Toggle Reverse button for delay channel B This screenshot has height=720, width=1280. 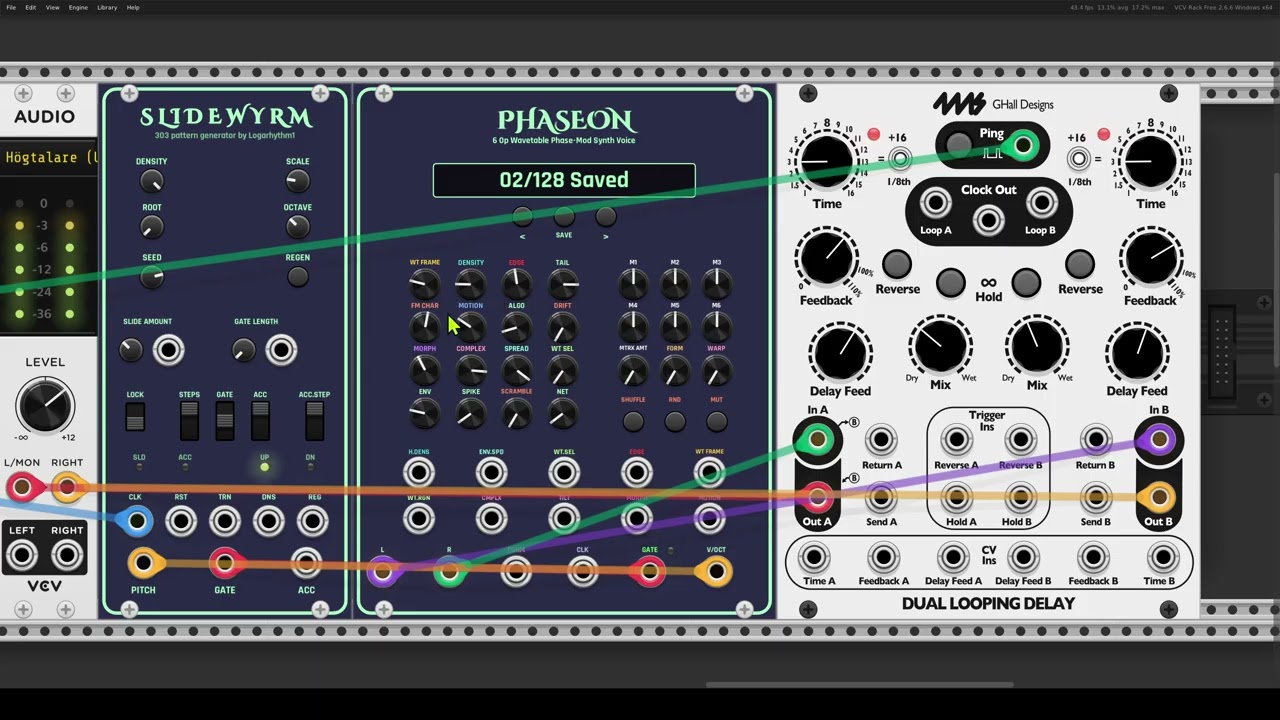click(x=1080, y=264)
